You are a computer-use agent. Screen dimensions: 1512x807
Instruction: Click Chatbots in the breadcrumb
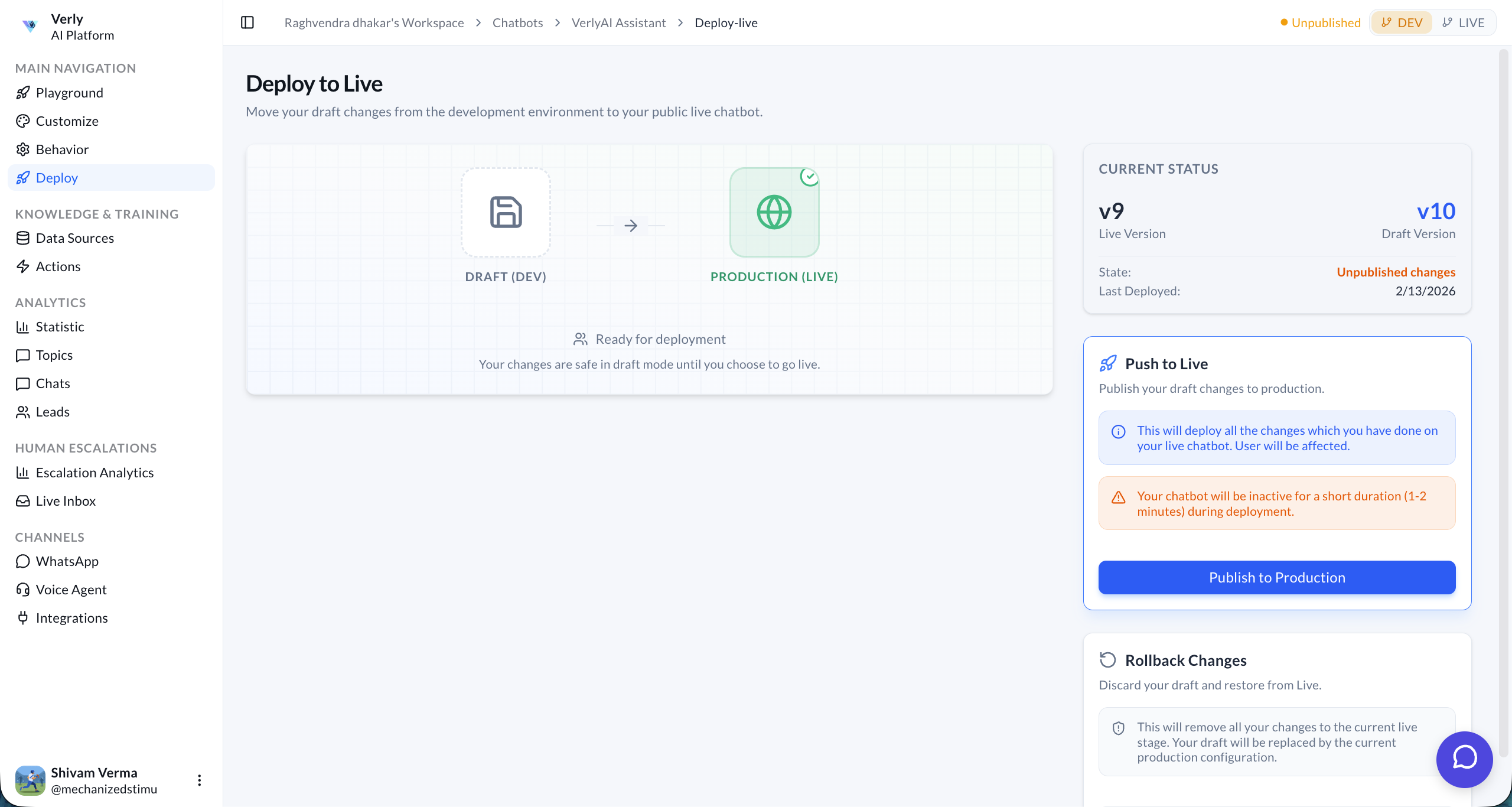click(x=517, y=22)
